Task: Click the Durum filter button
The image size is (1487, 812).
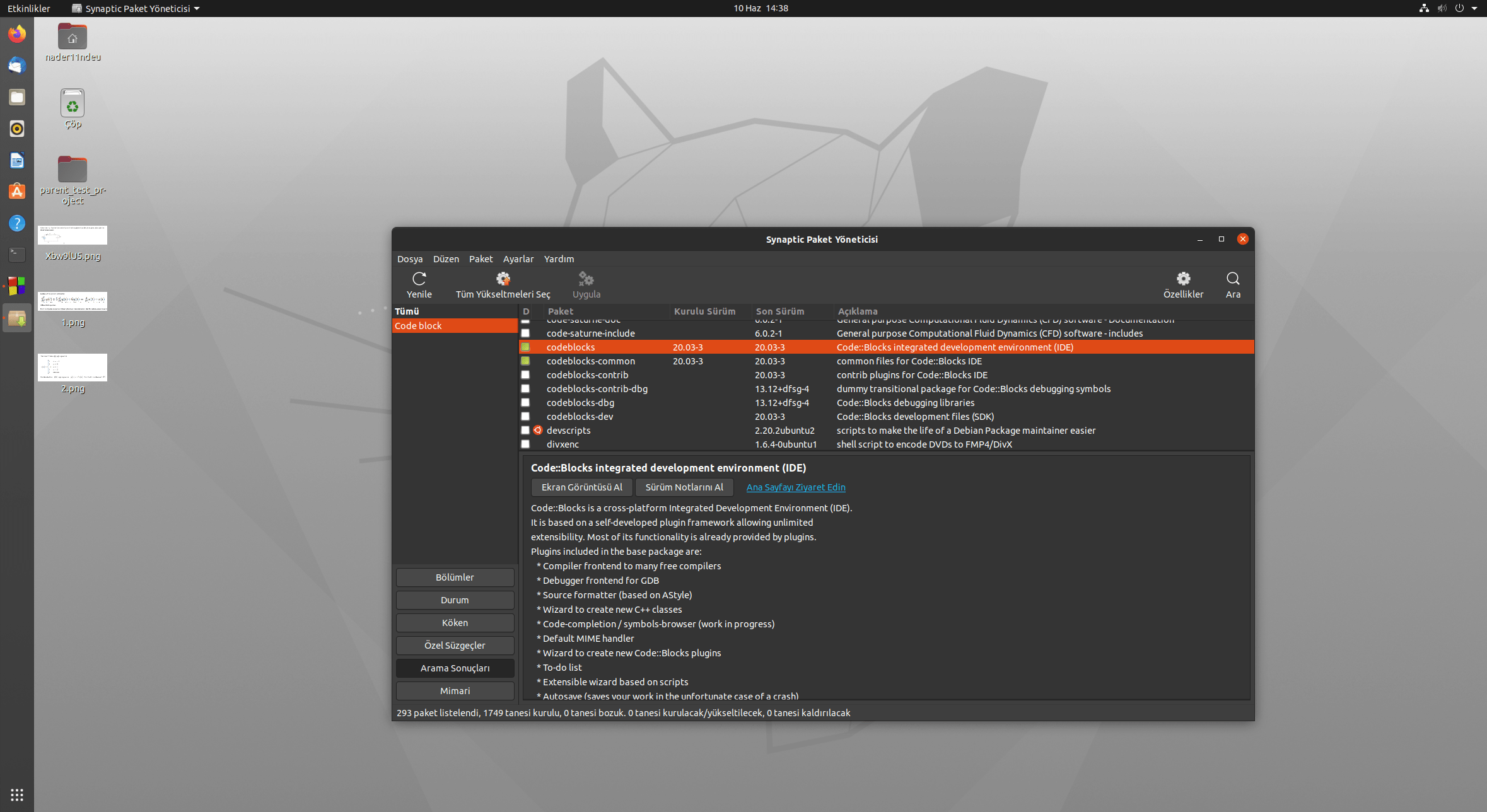Action: (x=455, y=600)
